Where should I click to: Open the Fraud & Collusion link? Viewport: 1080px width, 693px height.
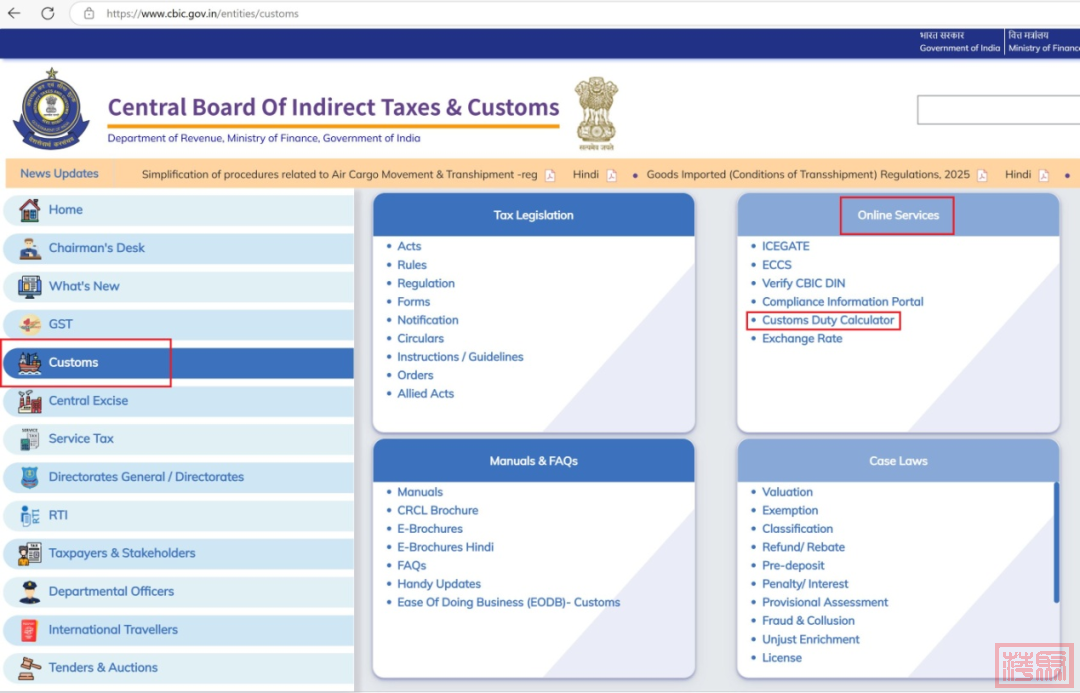tap(808, 621)
